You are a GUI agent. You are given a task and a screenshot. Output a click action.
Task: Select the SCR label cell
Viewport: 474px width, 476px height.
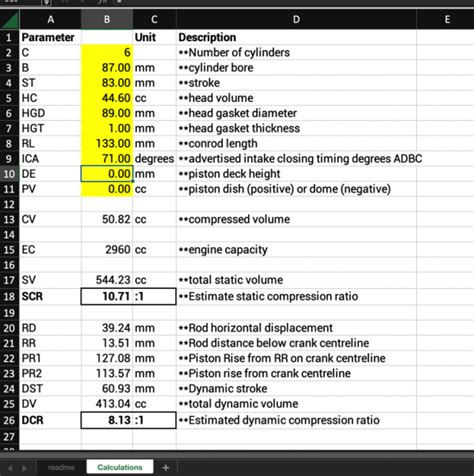click(50, 296)
